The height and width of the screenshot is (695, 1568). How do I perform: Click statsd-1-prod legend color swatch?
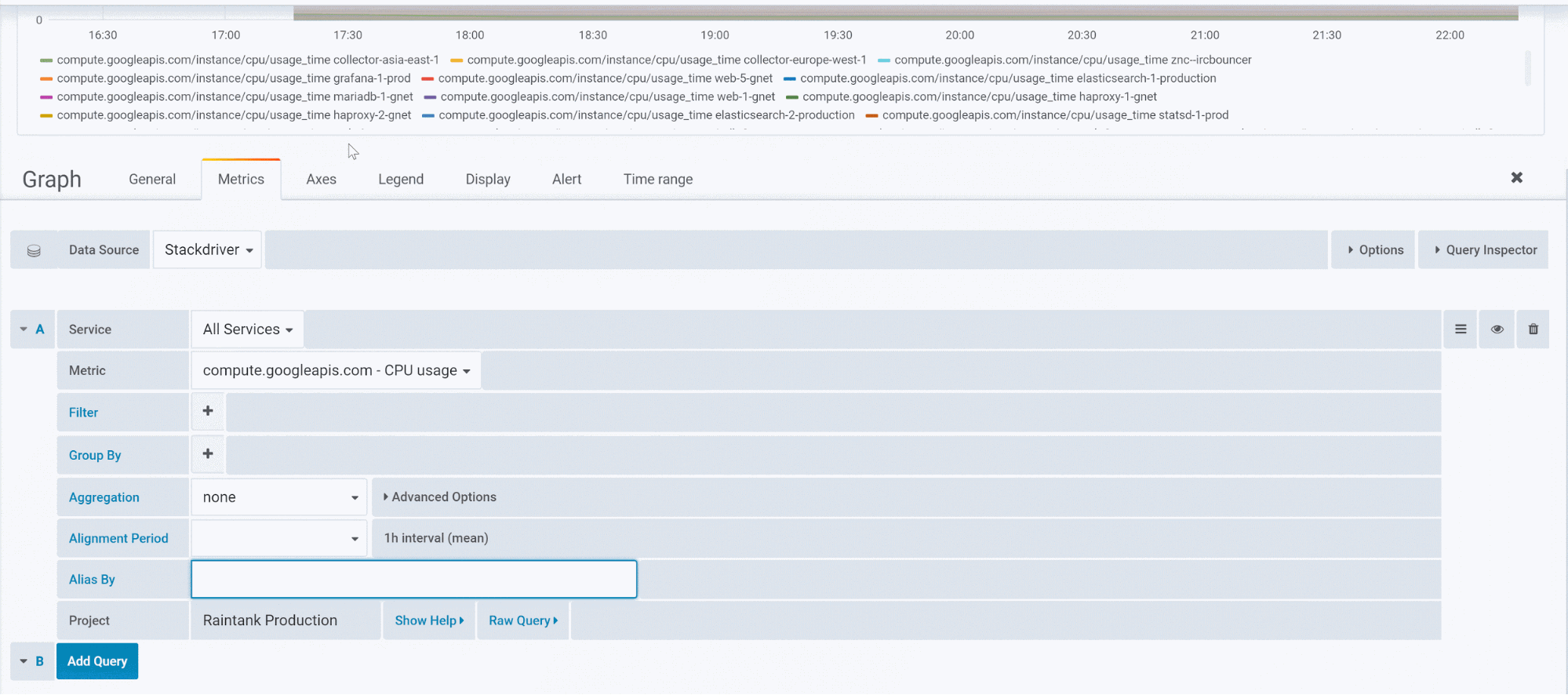point(871,115)
